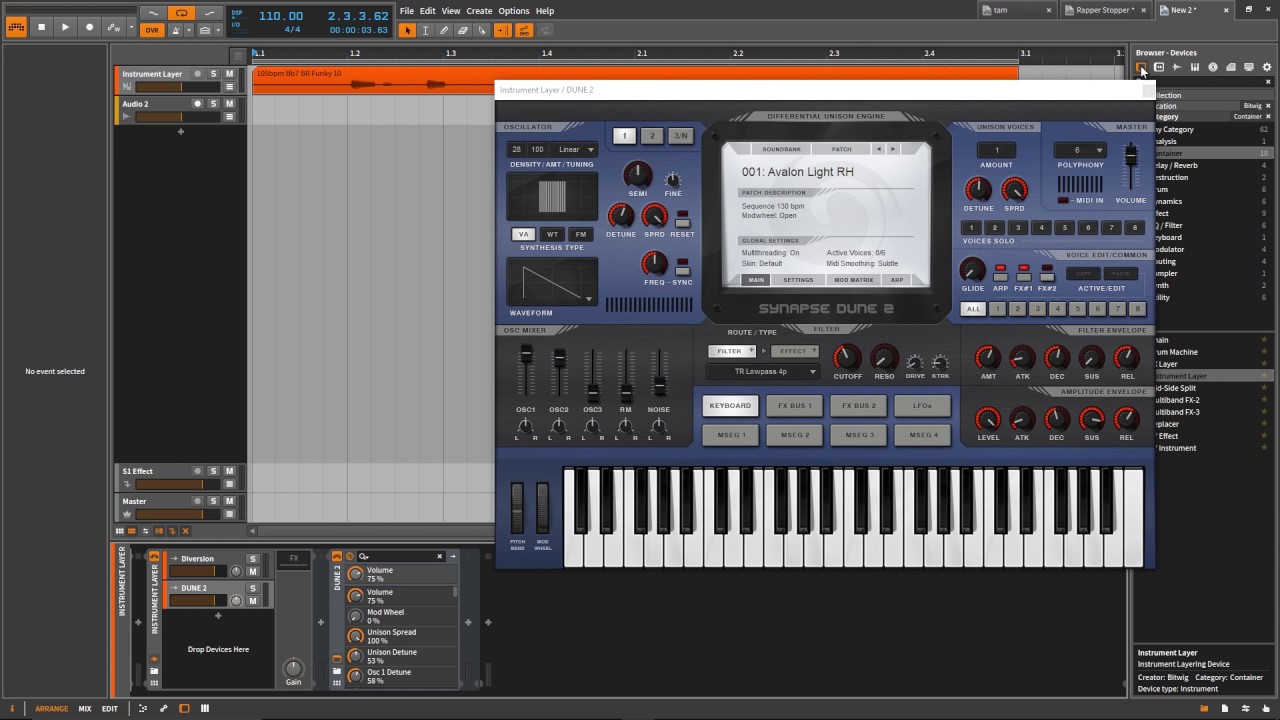
Task: Open the Options menu
Action: (x=514, y=11)
